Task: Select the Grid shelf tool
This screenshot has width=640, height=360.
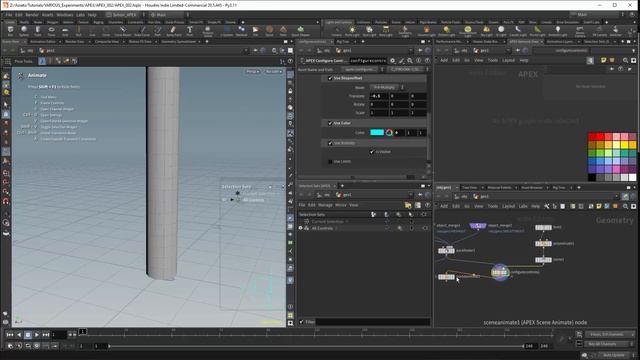Action: 65,31
